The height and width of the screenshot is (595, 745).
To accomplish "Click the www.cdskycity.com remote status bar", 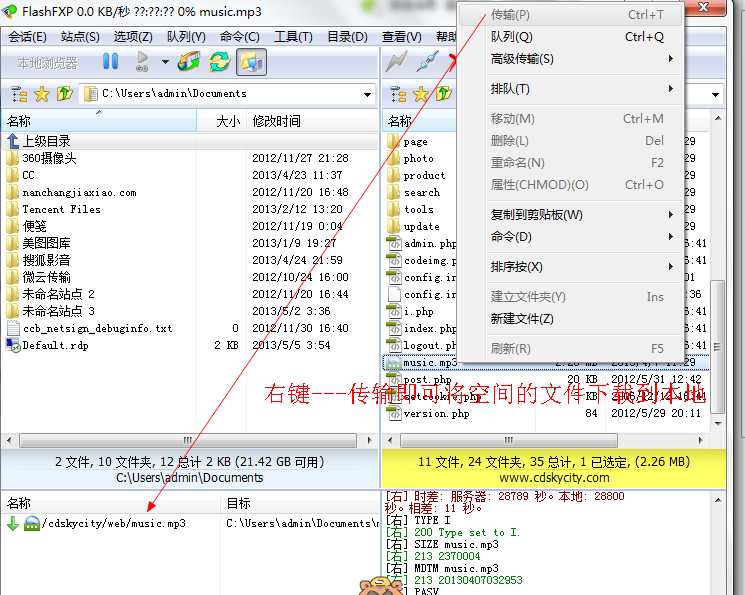I will coord(554,478).
